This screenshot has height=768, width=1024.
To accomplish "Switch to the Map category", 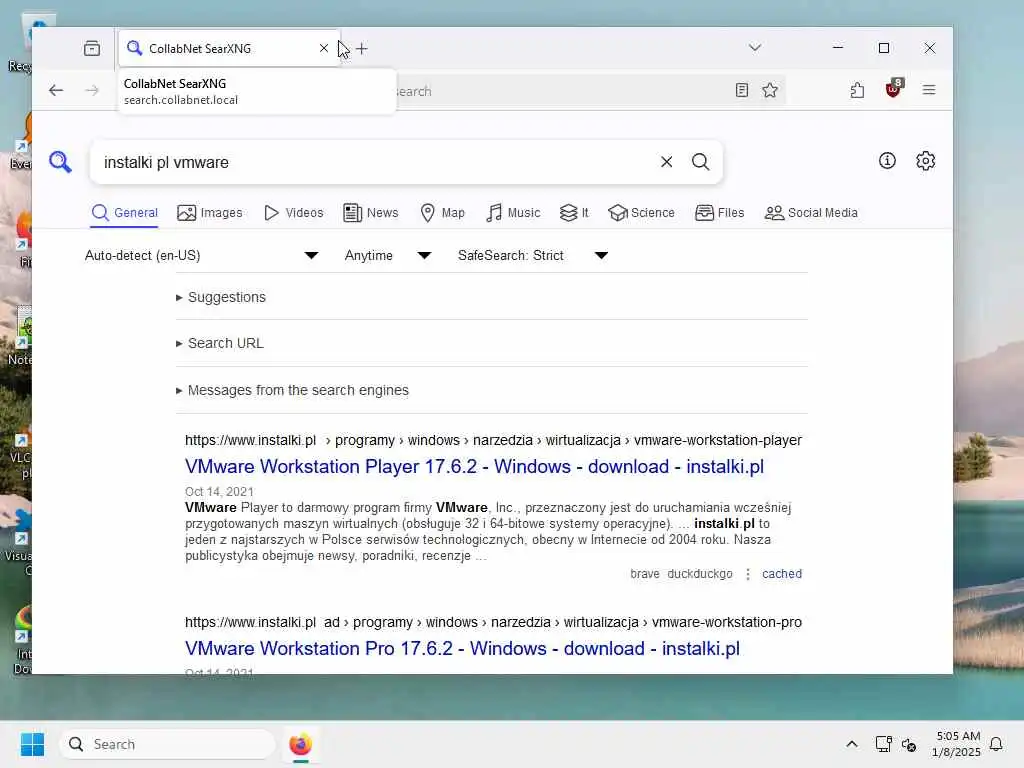I will 442,213.
